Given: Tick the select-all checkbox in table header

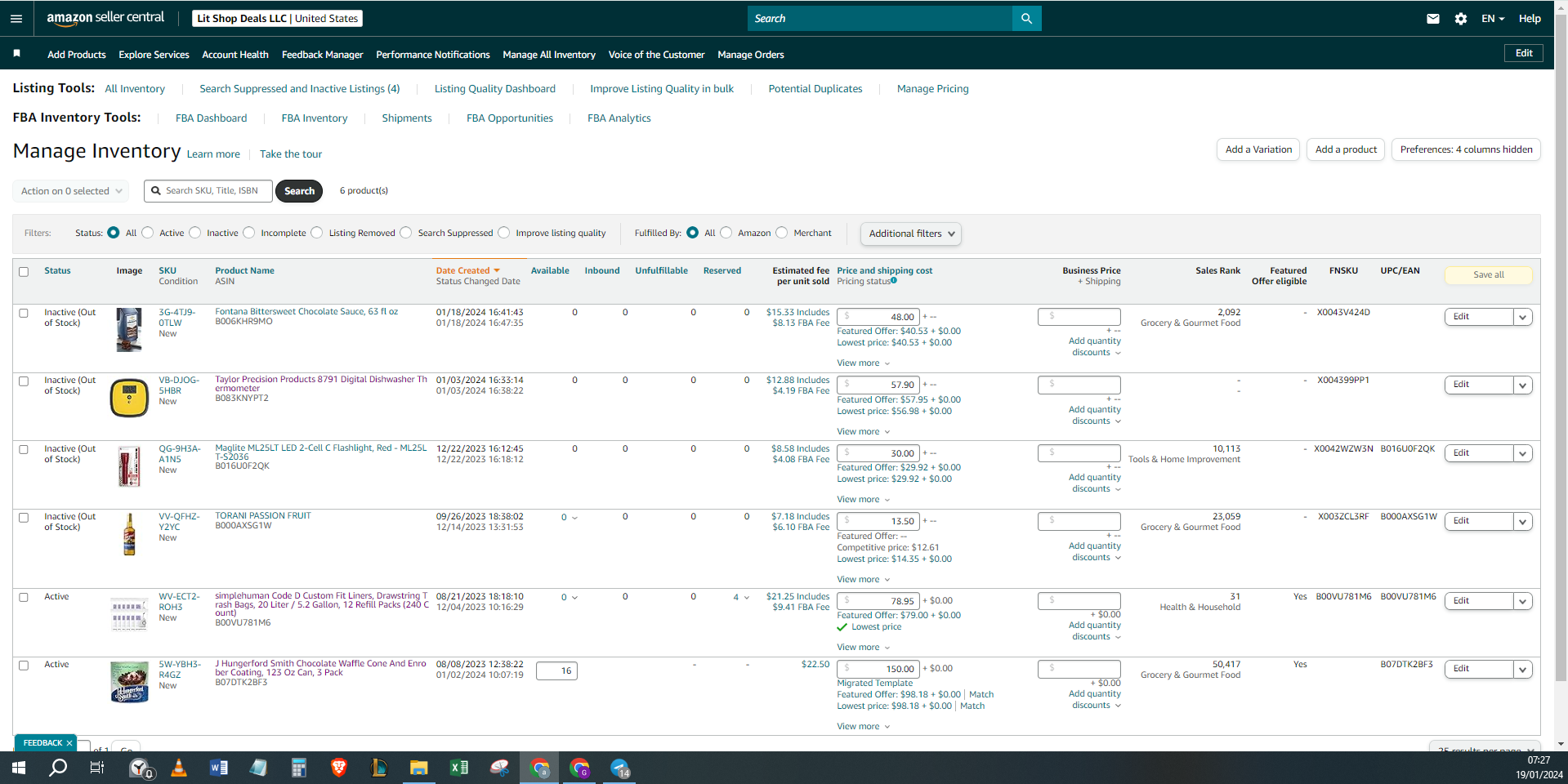Looking at the screenshot, I should click(24, 272).
